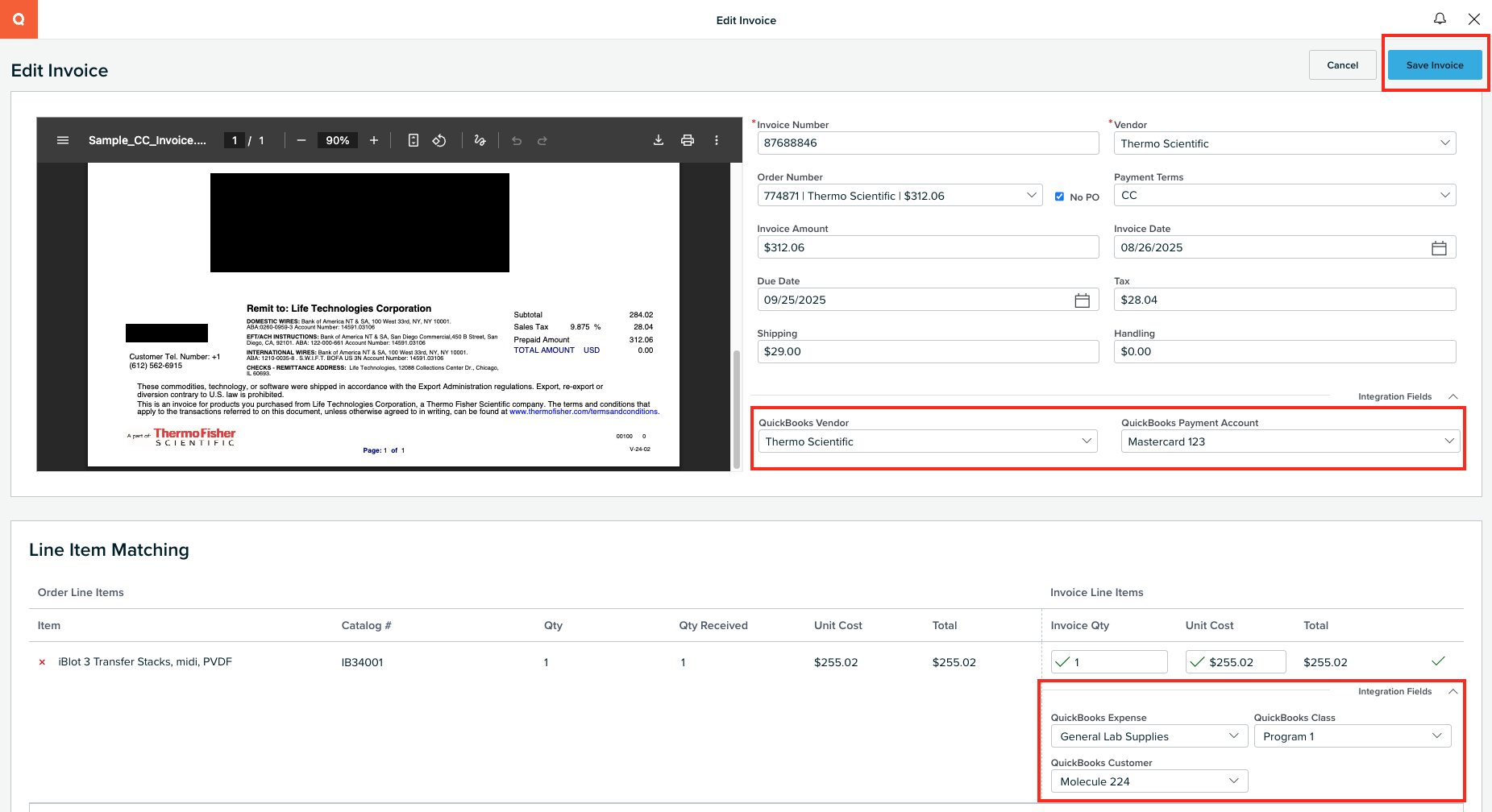This screenshot has width=1492, height=812.
Task: Open QuickBooks Vendor dropdown
Action: point(928,441)
